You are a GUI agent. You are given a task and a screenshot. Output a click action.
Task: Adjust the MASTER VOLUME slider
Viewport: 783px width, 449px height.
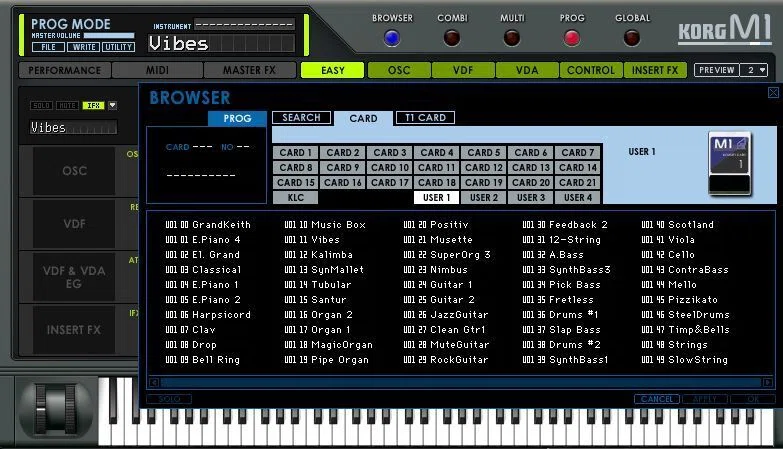click(x=109, y=35)
